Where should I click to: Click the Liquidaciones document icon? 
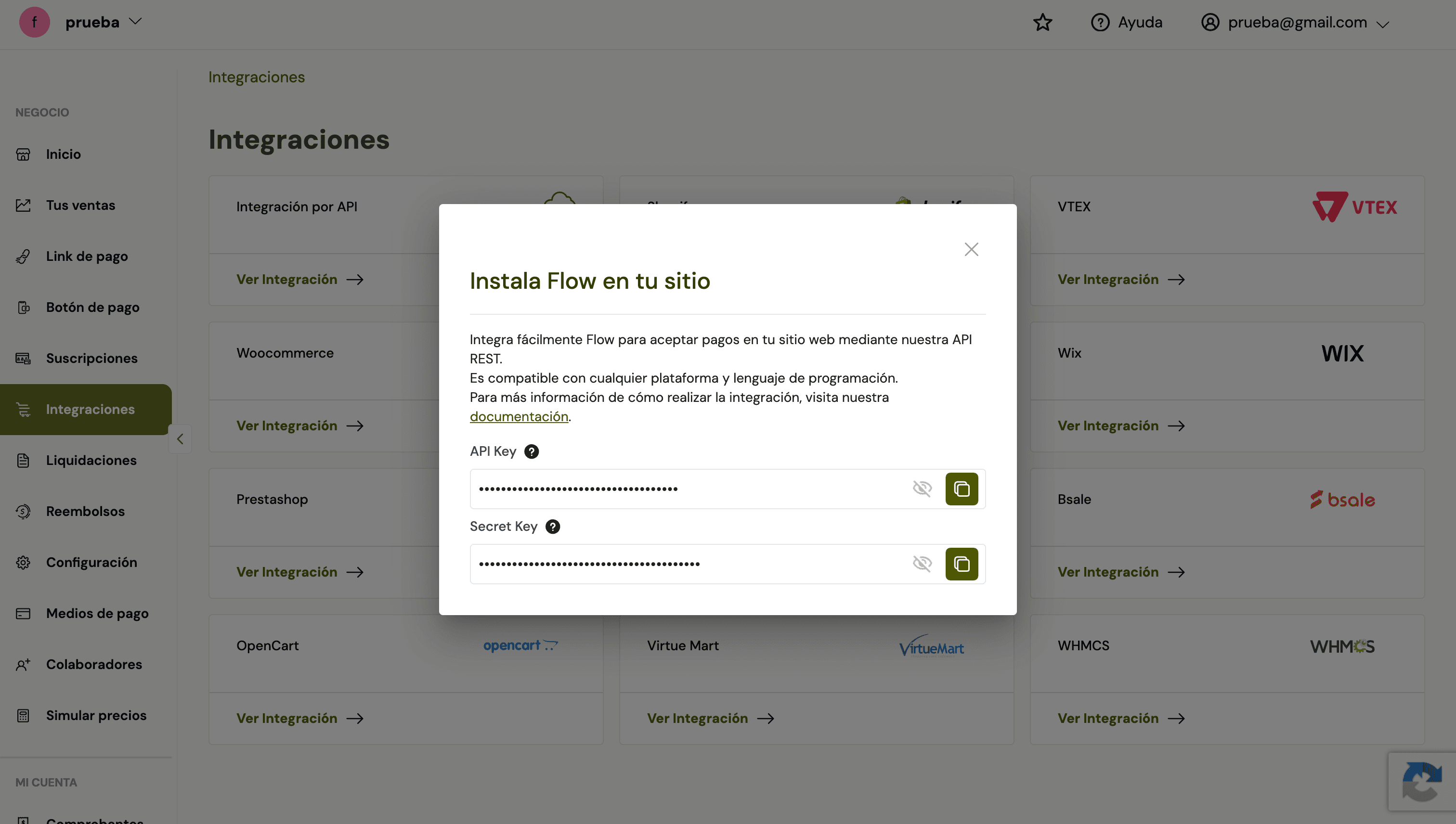coord(23,461)
